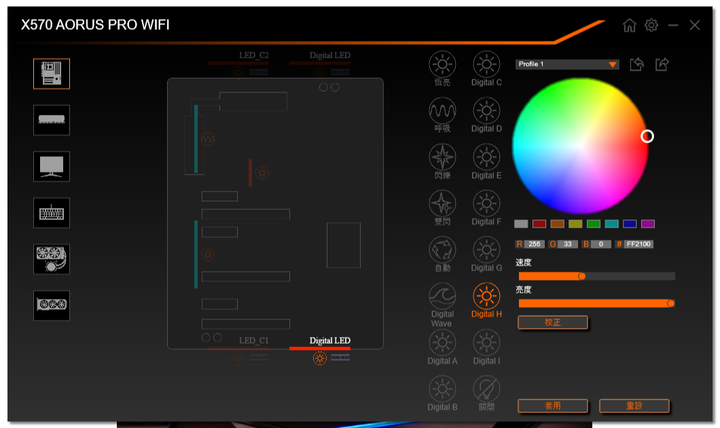
Task: Click the 校正 calibrate button
Action: tap(553, 322)
